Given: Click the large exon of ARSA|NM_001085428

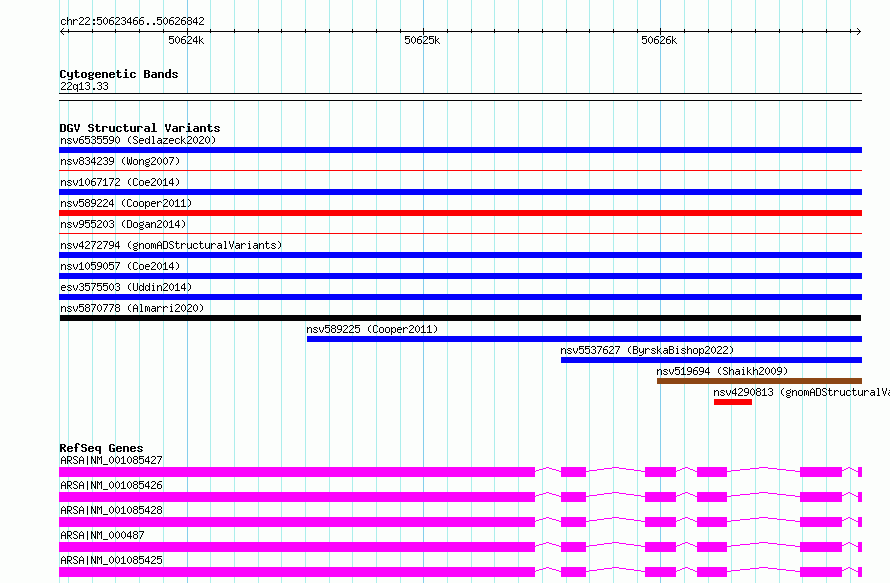Looking at the screenshot, I should [x=297, y=522].
